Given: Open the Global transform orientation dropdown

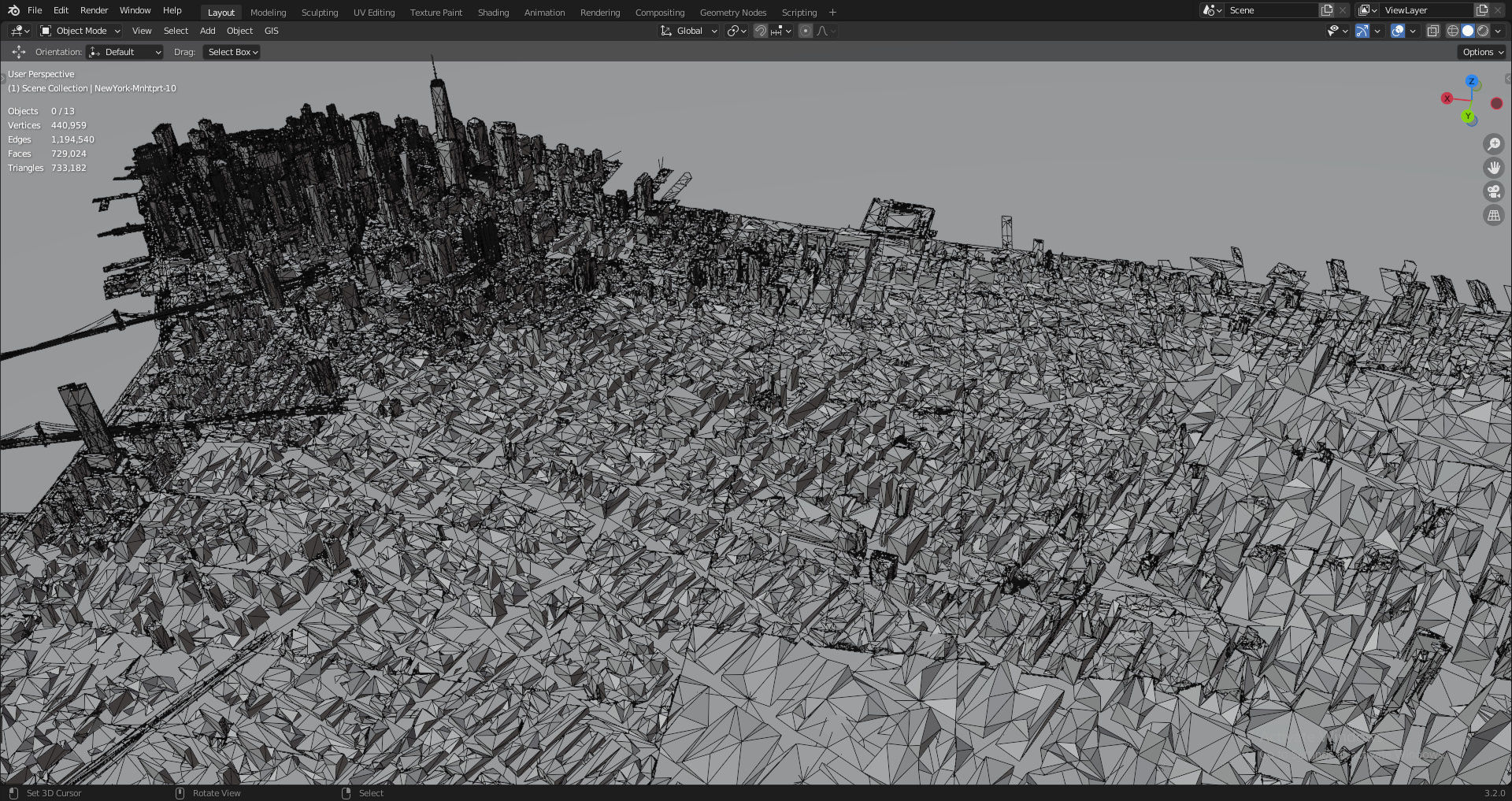Looking at the screenshot, I should (689, 31).
